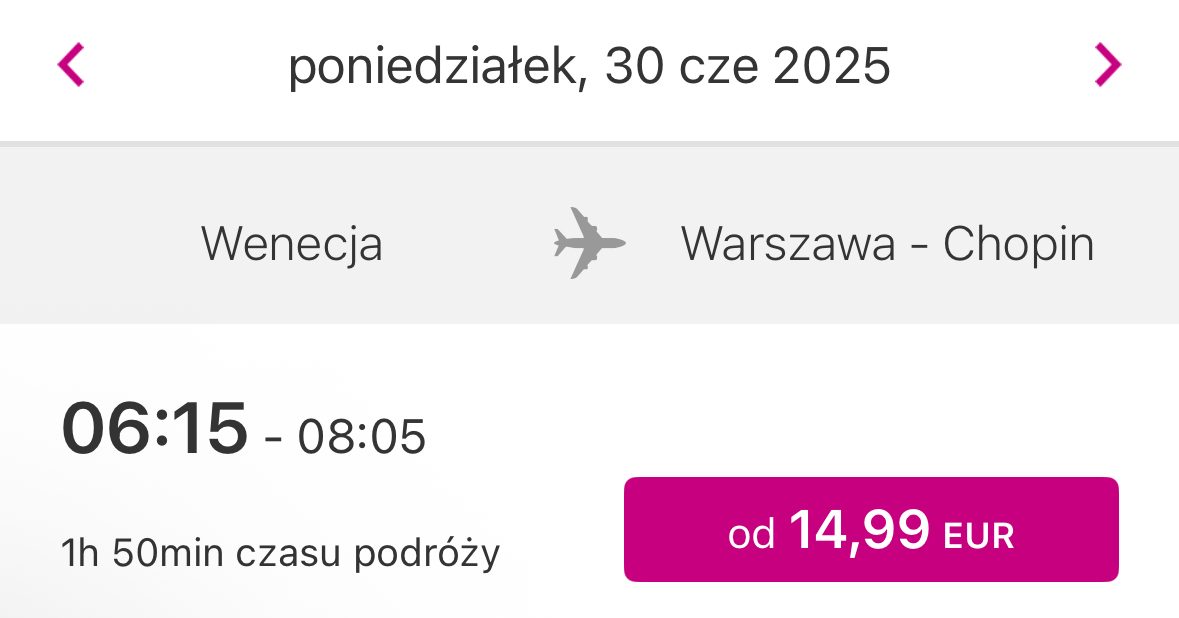Click the word Chopin in destination
1179x618 pixels.
pos(1019,244)
